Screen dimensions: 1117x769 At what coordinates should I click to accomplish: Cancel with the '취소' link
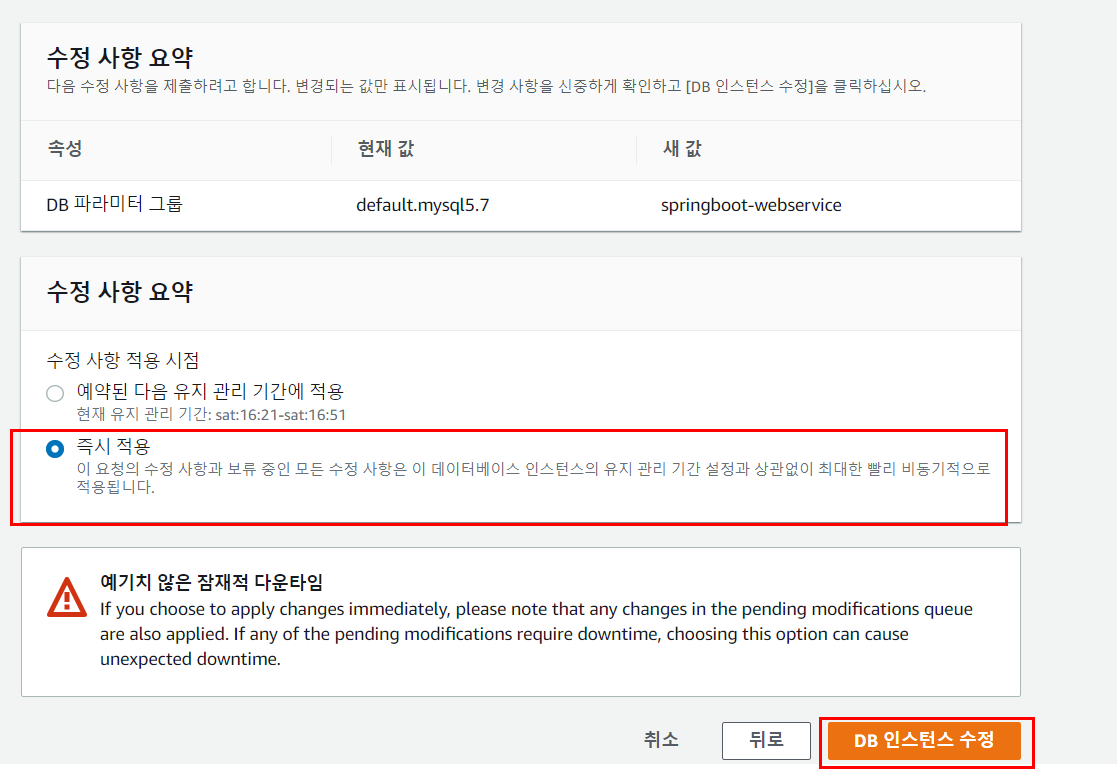point(661,740)
